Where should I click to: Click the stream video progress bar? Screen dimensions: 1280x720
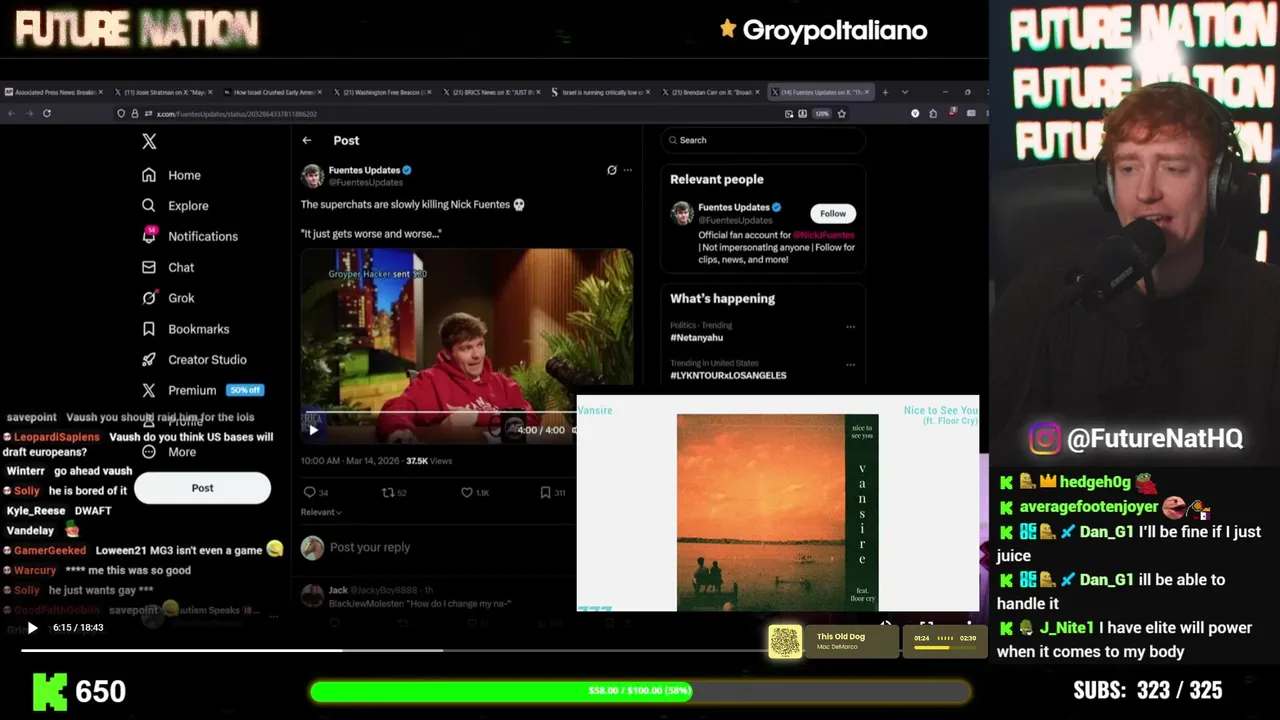pos(394,649)
